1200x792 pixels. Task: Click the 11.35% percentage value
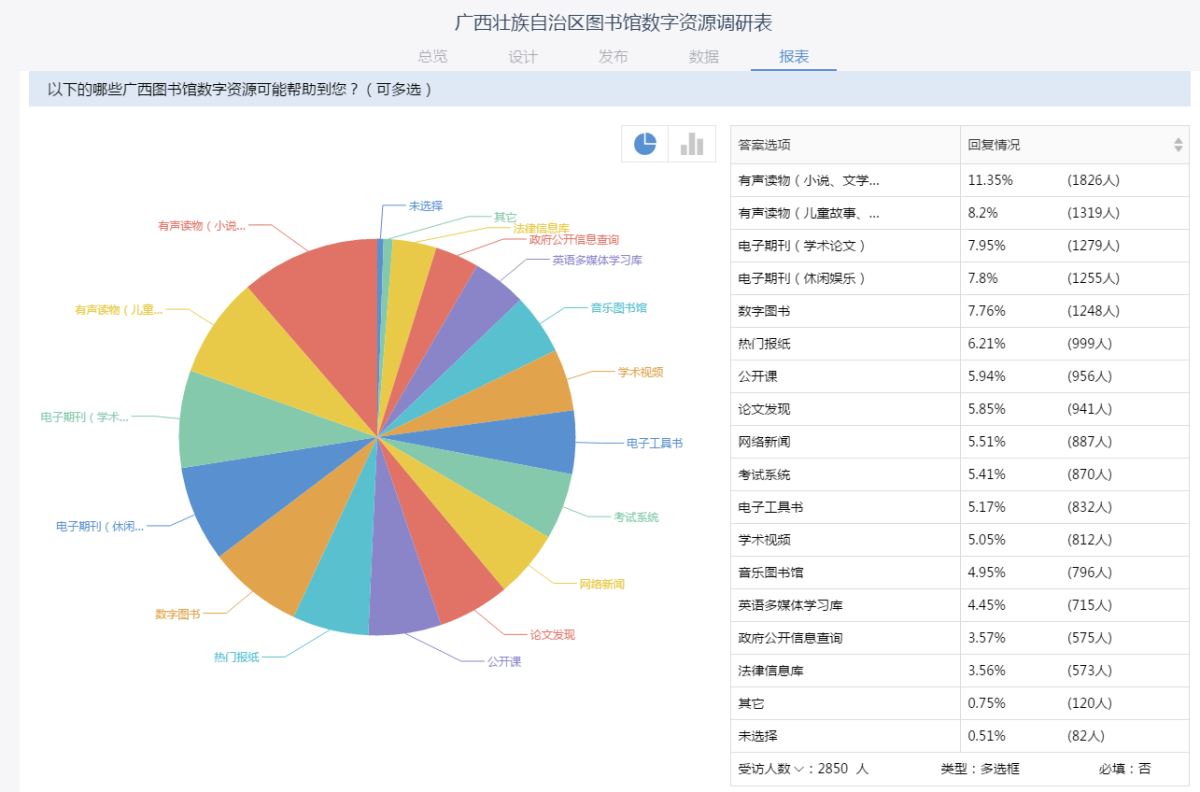pos(991,180)
